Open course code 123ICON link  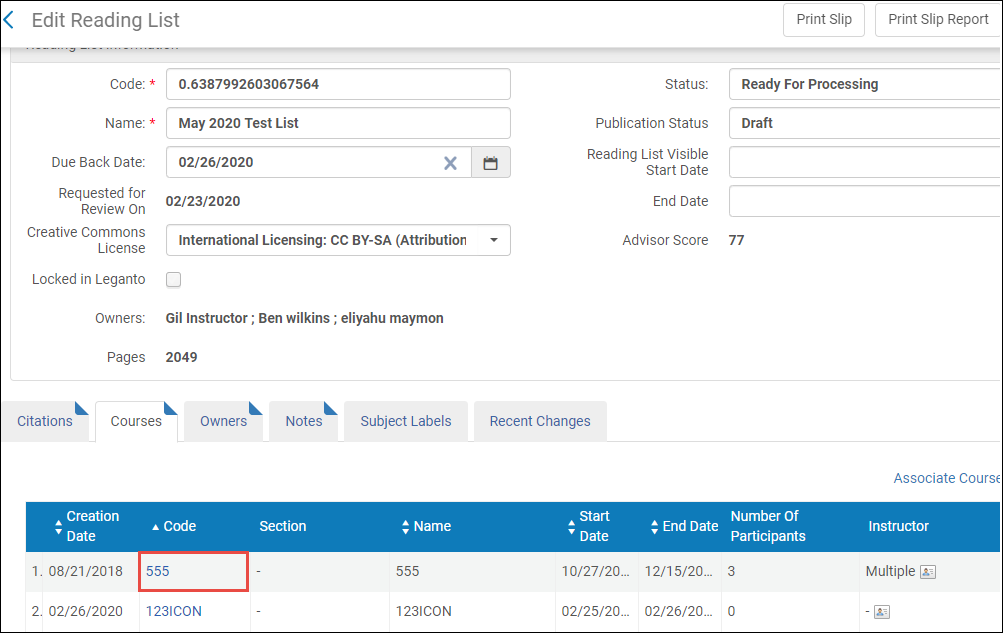[x=173, y=611]
